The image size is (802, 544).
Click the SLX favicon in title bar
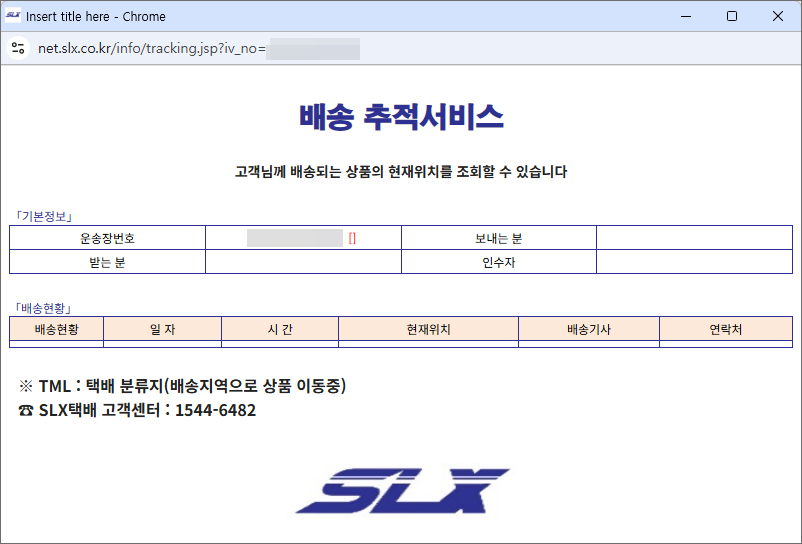point(13,16)
